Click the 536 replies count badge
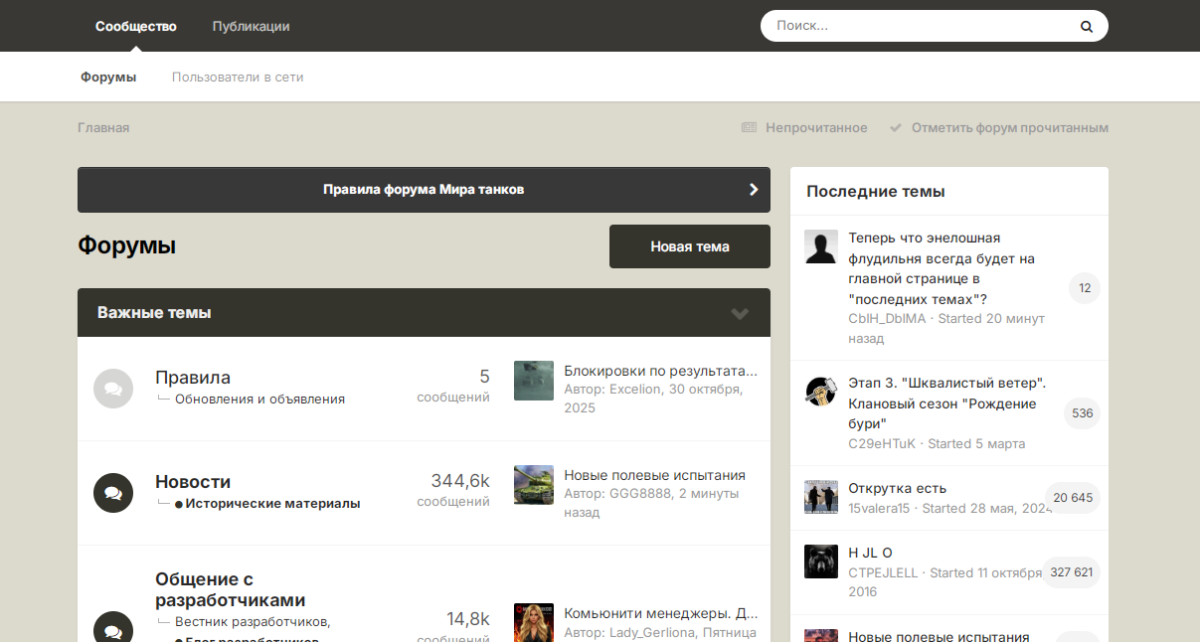 (x=1082, y=413)
